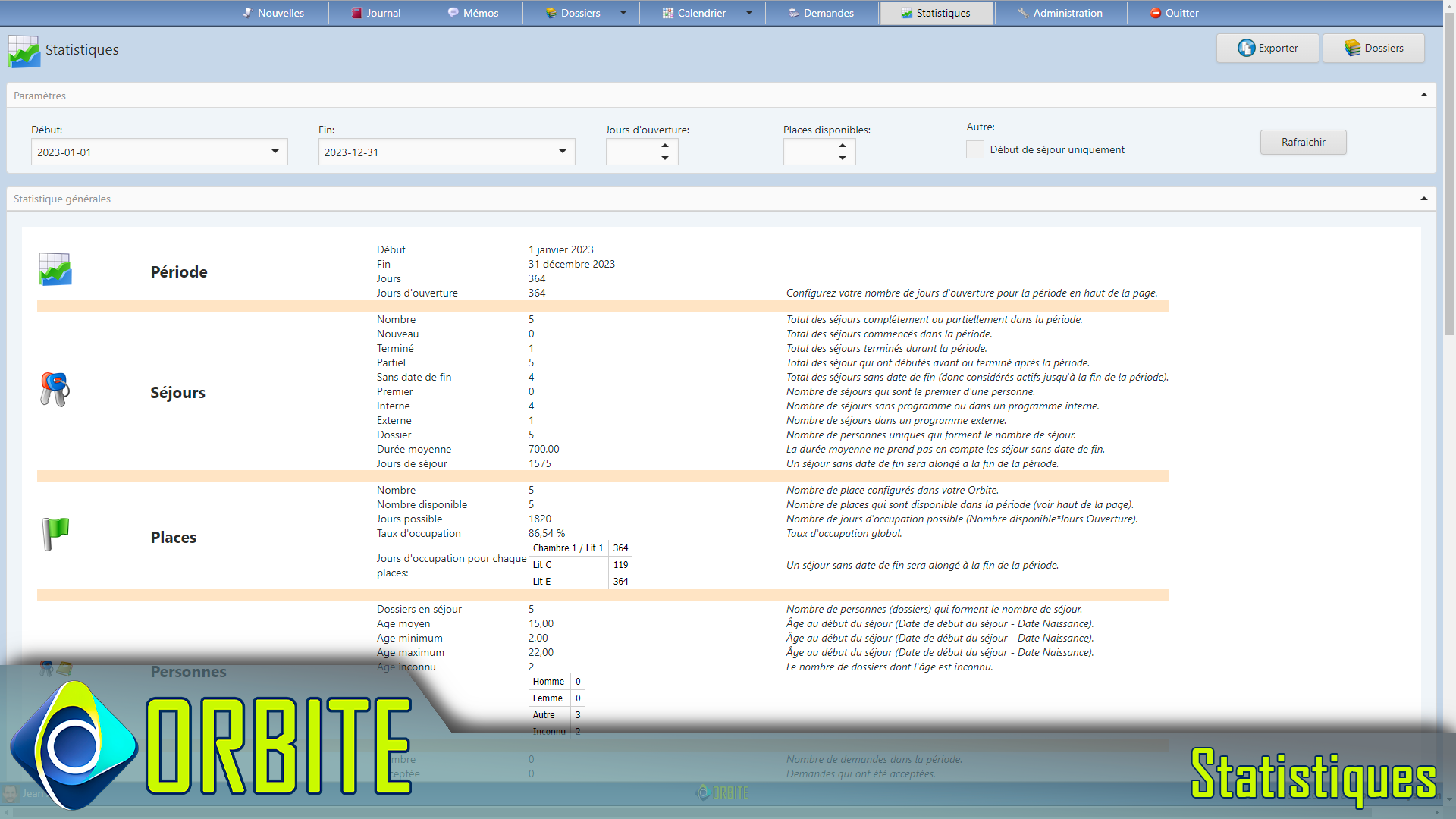Open Administration menu

(x=1060, y=13)
